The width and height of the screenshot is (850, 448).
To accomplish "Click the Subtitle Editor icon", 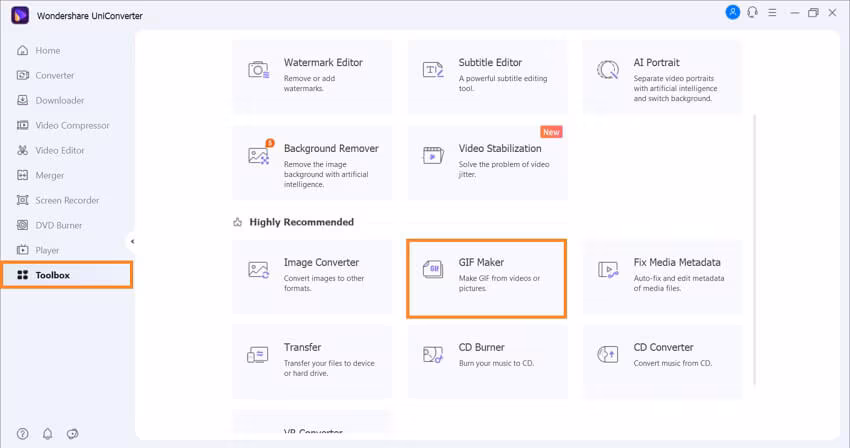I will (x=433, y=70).
